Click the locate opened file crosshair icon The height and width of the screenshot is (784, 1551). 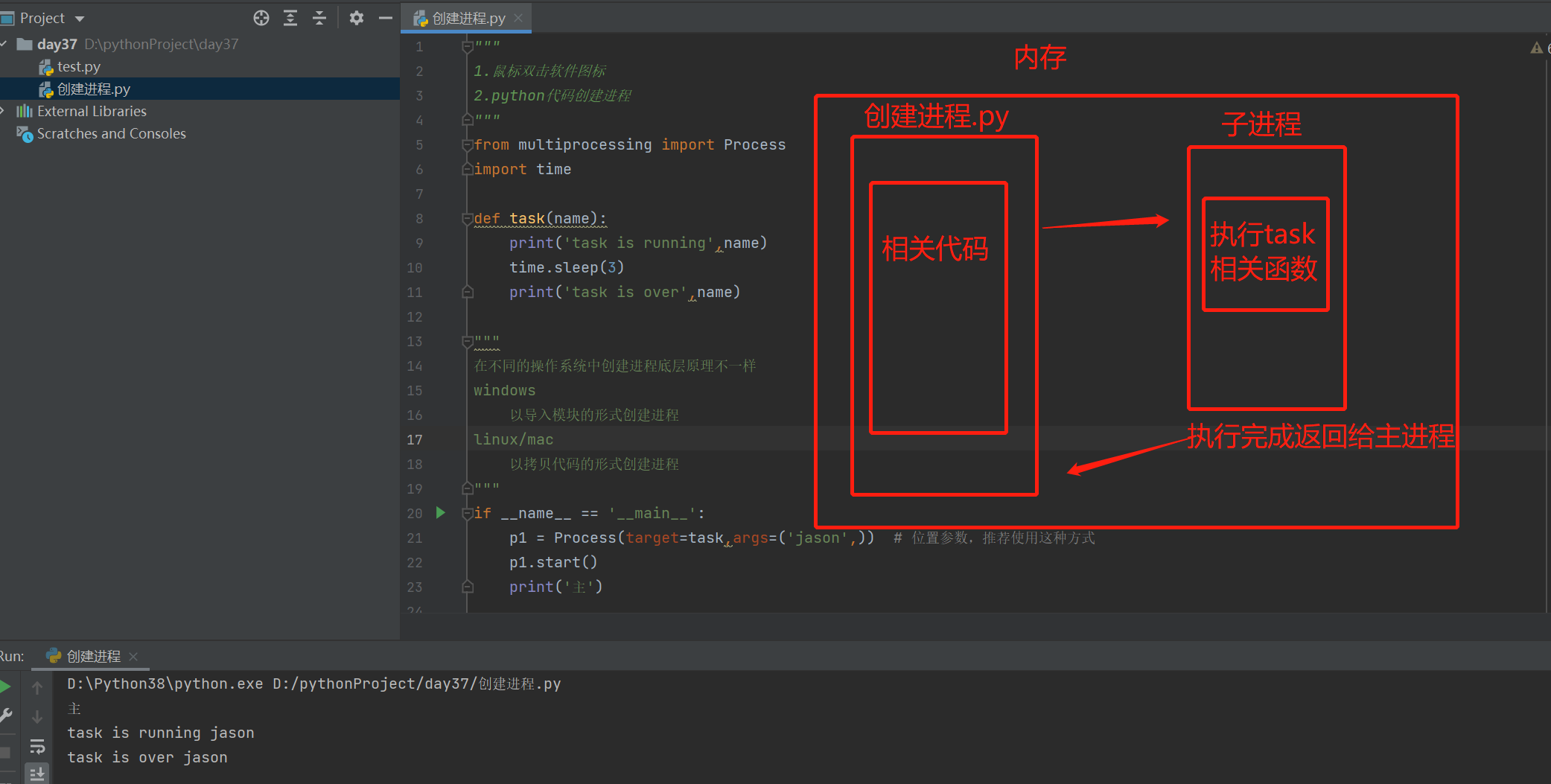click(x=261, y=18)
